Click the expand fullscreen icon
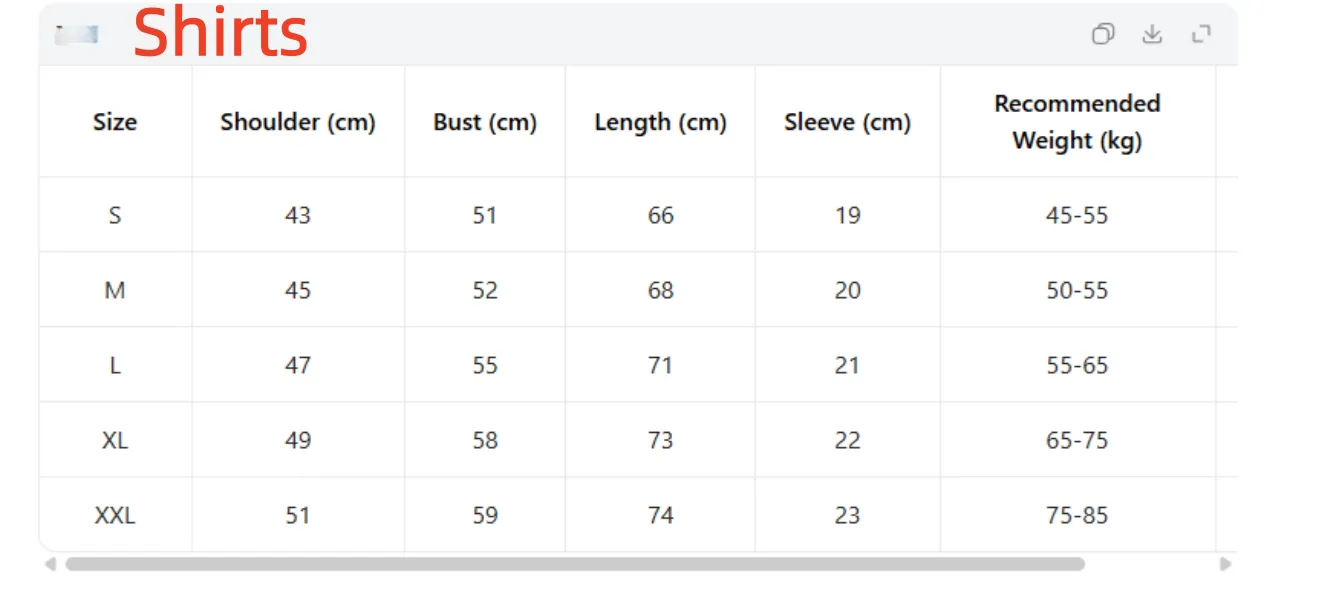Screen dimensions: 1342x600 click(1202, 34)
